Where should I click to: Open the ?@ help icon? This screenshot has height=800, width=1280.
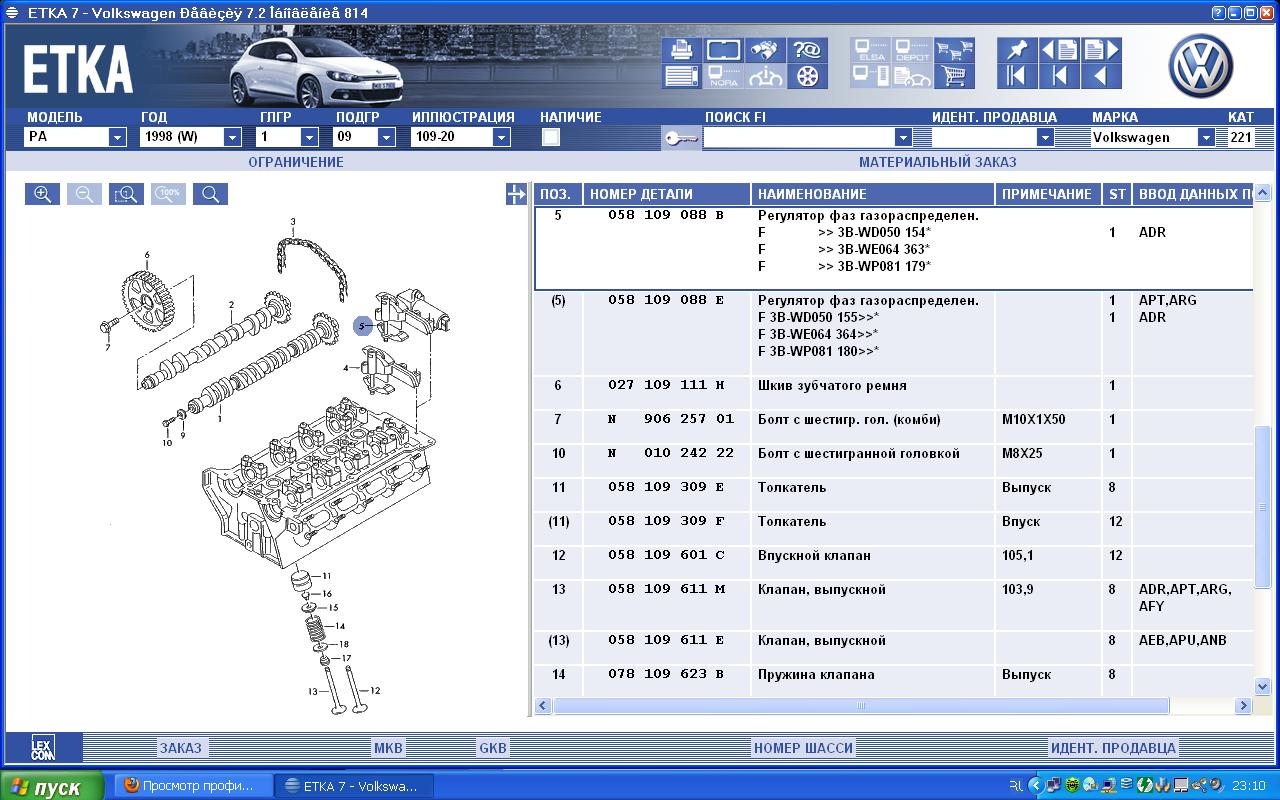[807, 50]
